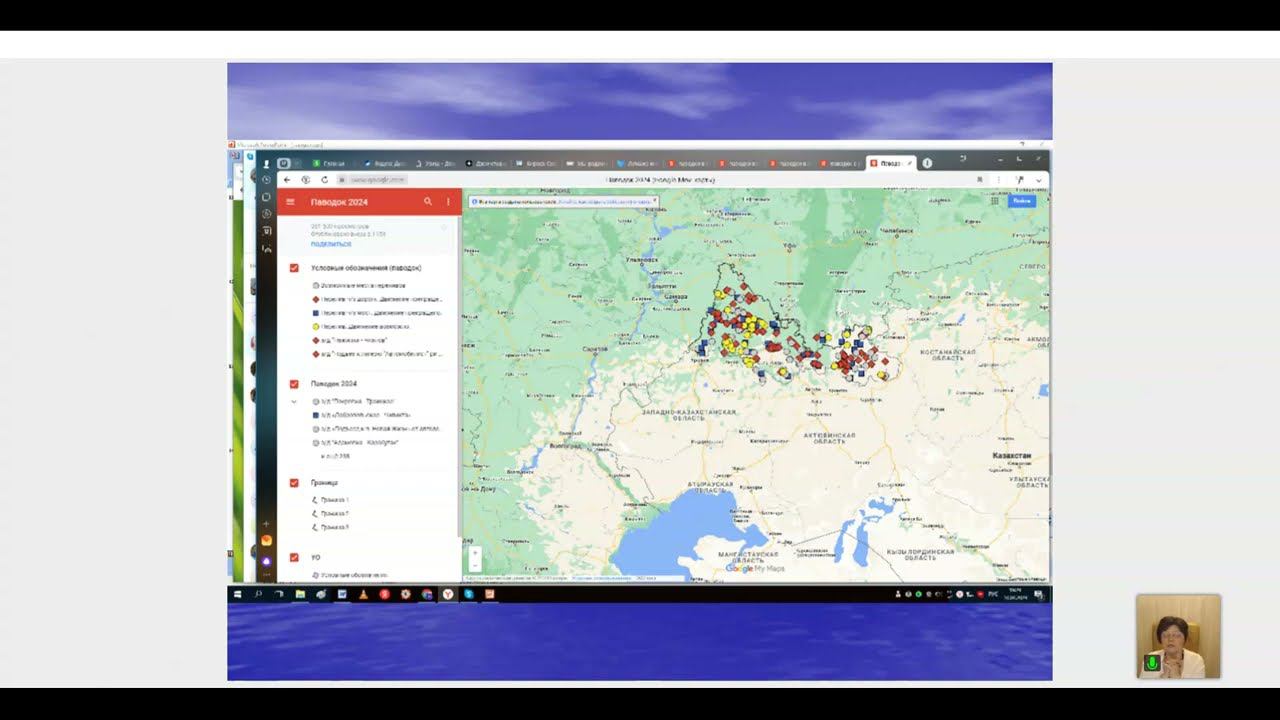The width and height of the screenshot is (1280, 720).
Task: Close the info banner above the map
Action: [654, 201]
